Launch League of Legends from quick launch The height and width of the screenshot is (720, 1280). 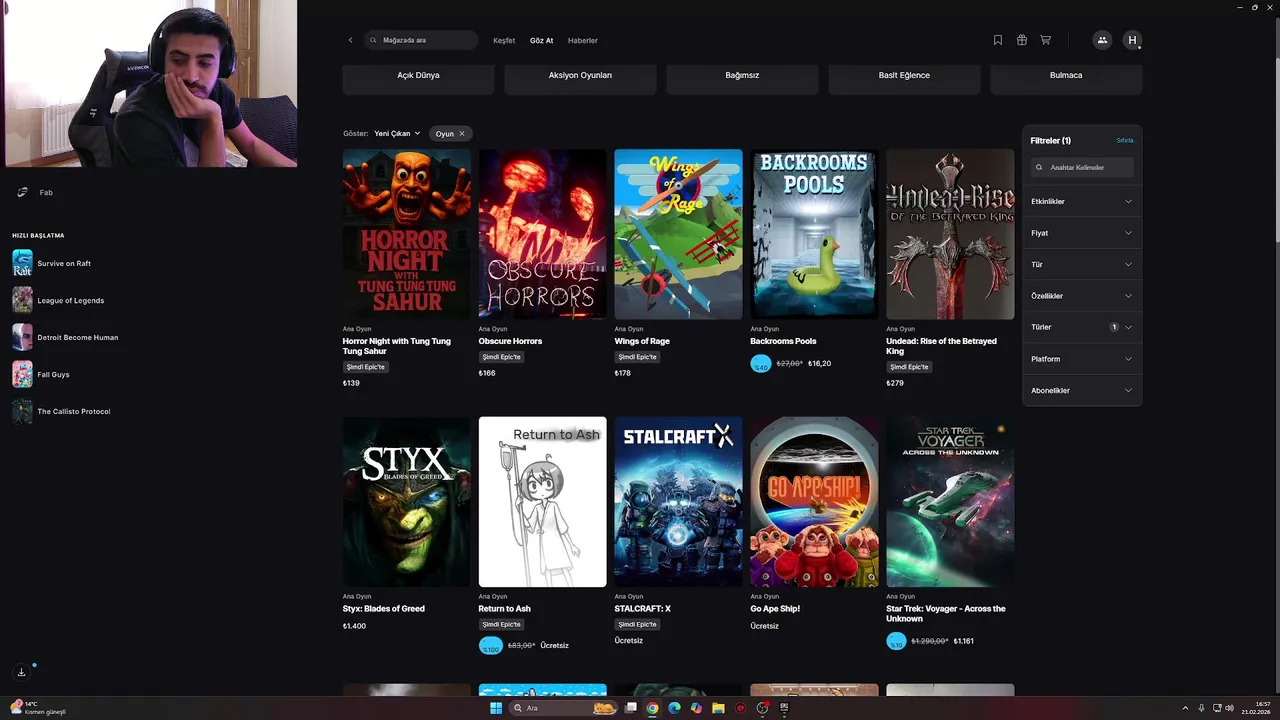(x=58, y=300)
